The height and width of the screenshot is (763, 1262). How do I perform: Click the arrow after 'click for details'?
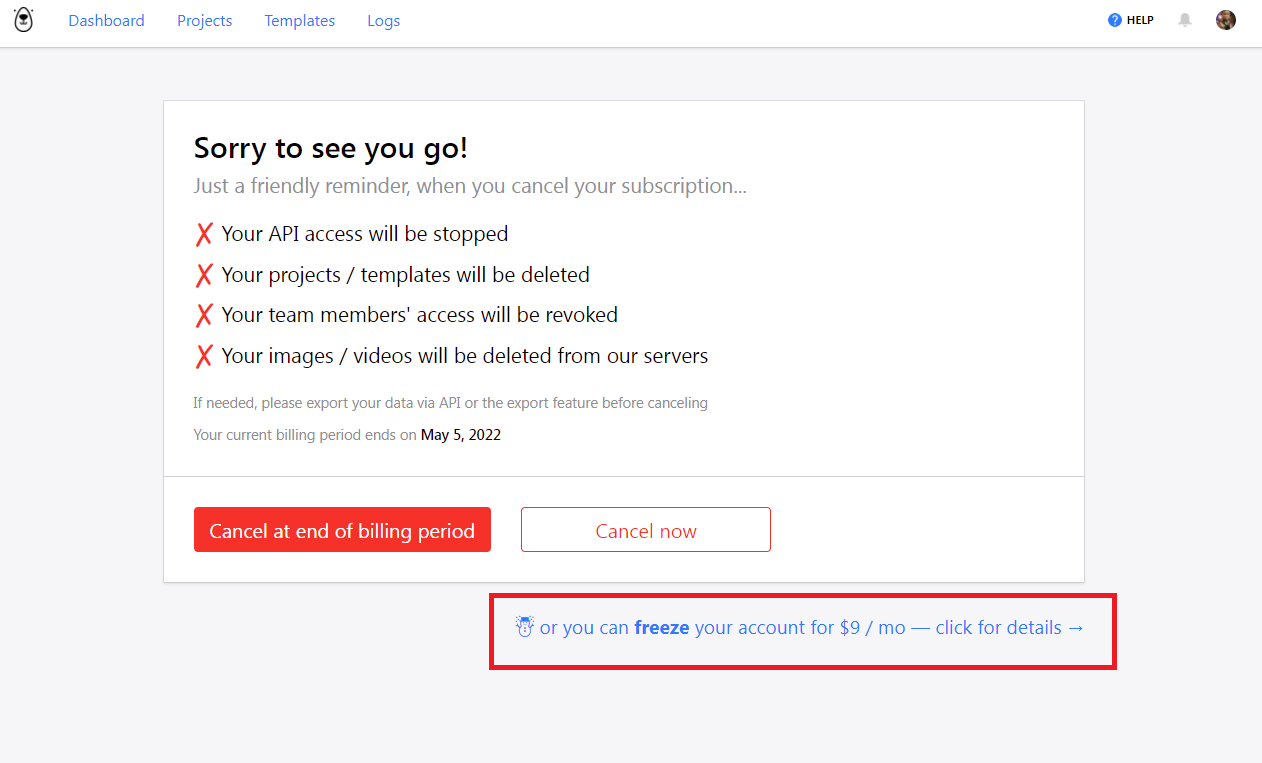(x=1076, y=628)
